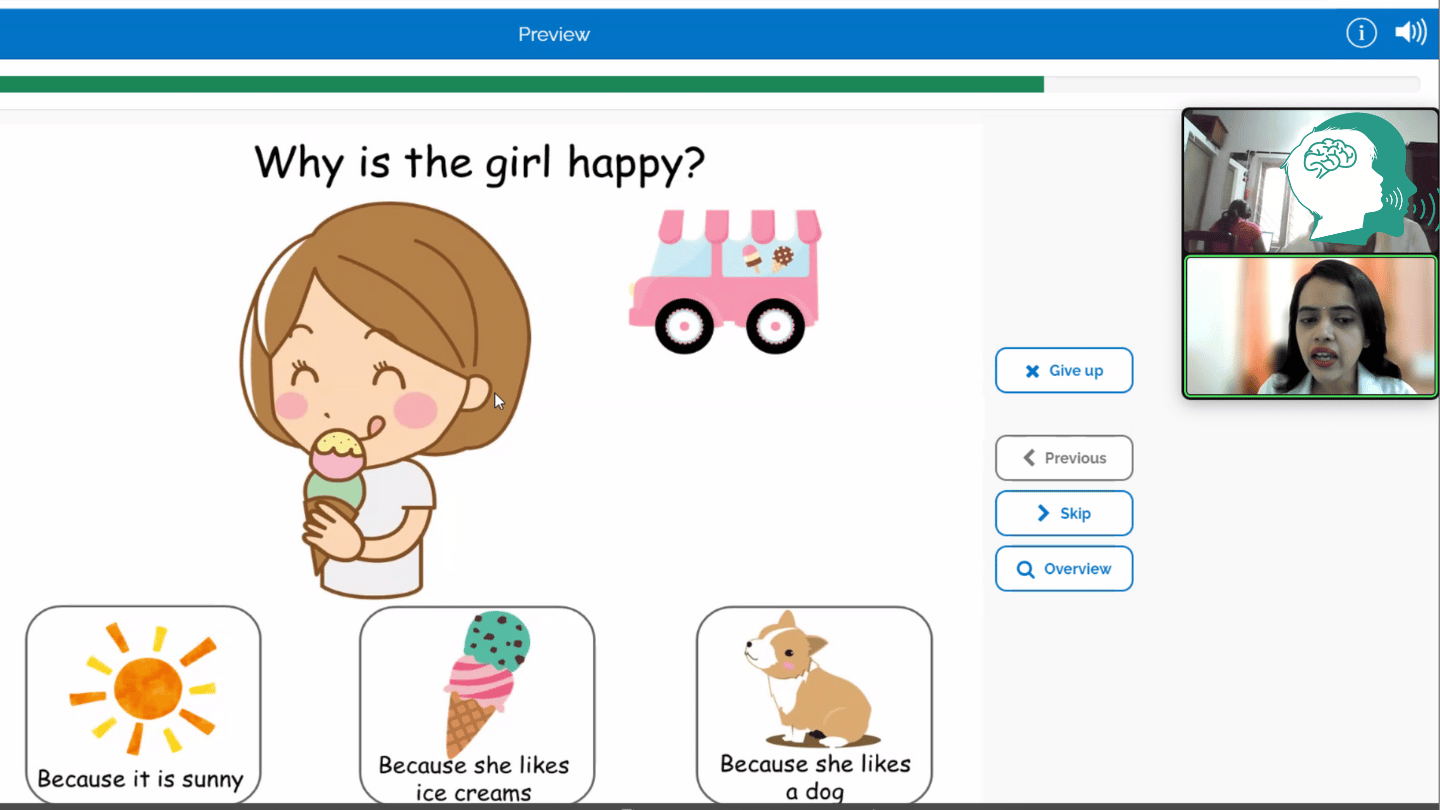Click the 'Why is the girl happy?' question

(x=479, y=162)
